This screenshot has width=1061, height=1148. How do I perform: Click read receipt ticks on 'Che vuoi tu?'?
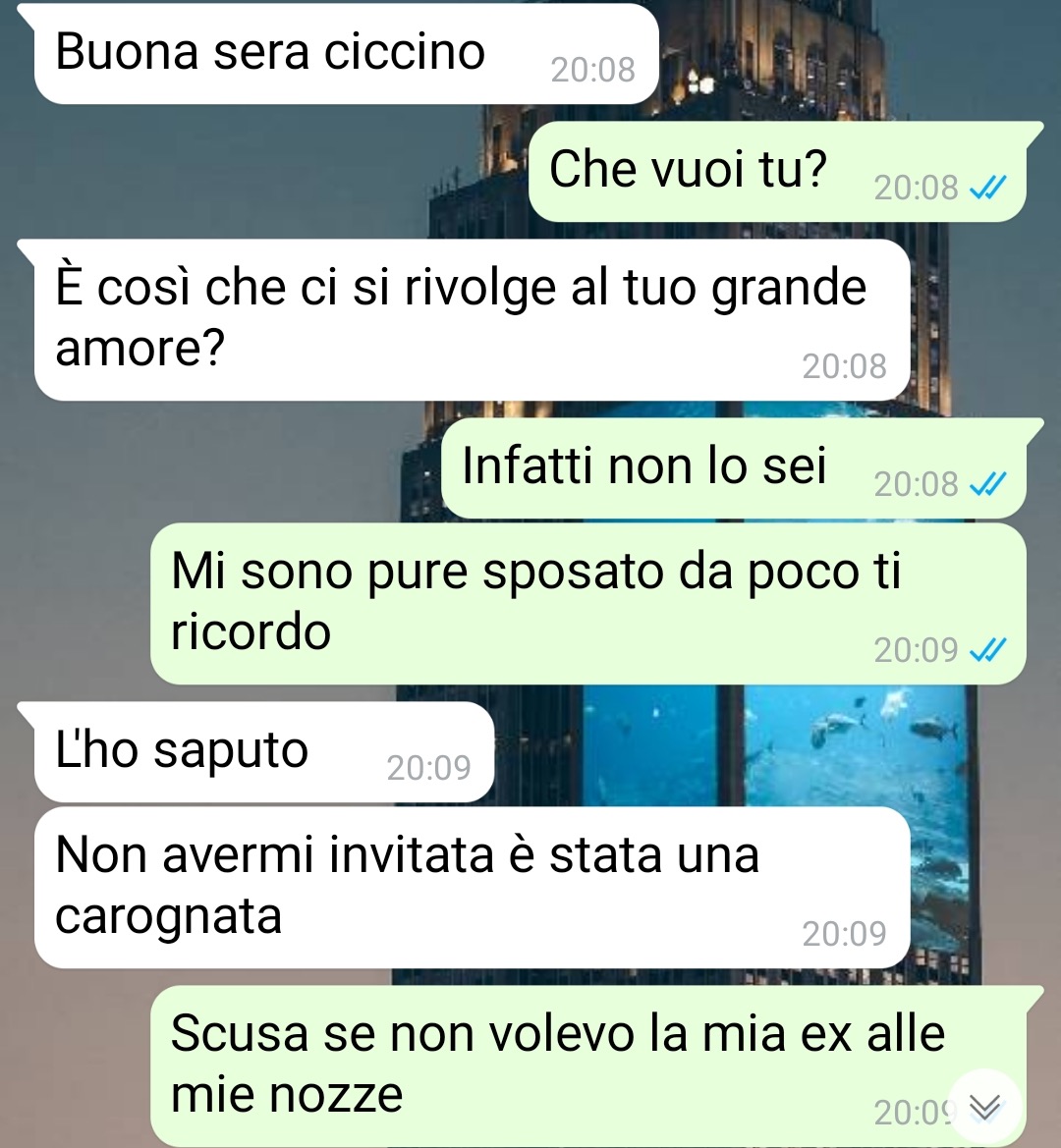pos(987,189)
